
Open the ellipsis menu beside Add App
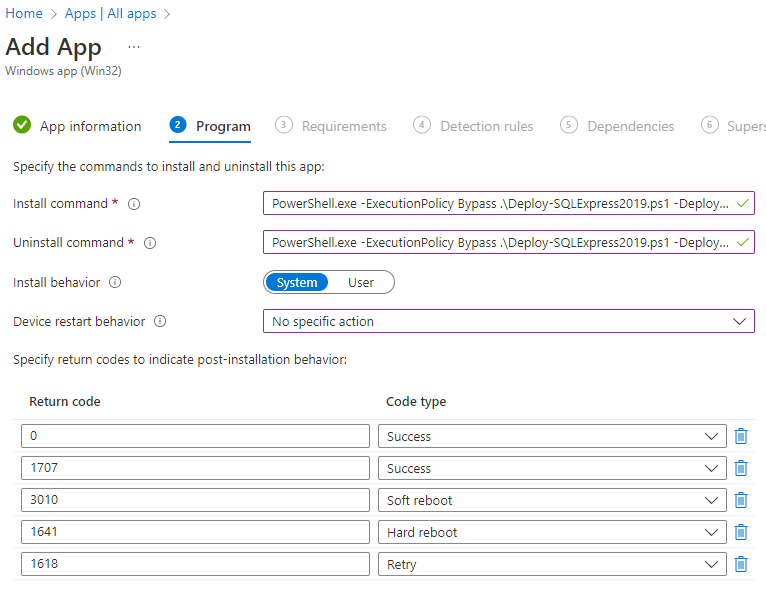click(134, 47)
